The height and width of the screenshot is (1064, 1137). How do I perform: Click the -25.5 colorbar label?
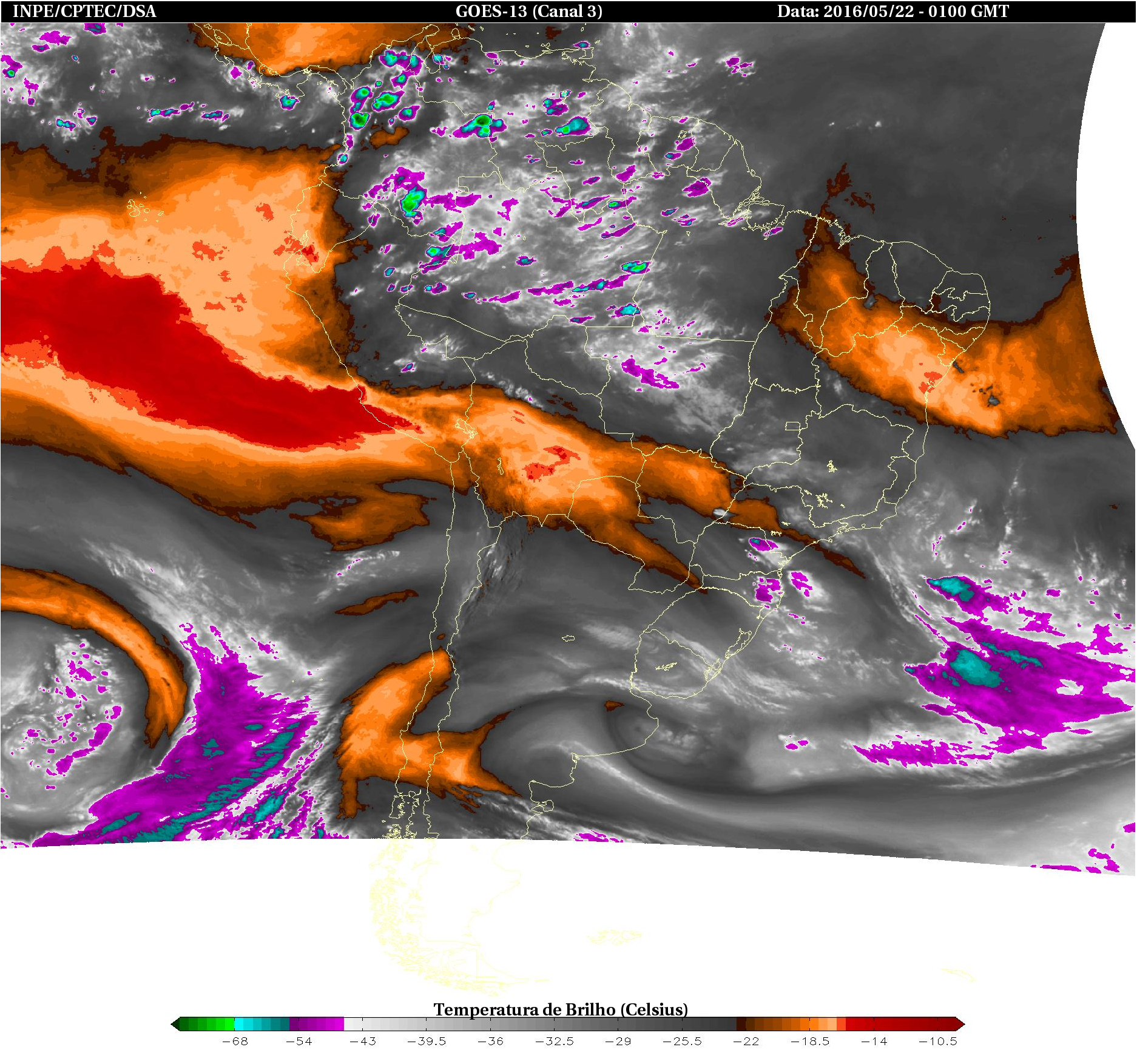(682, 1041)
